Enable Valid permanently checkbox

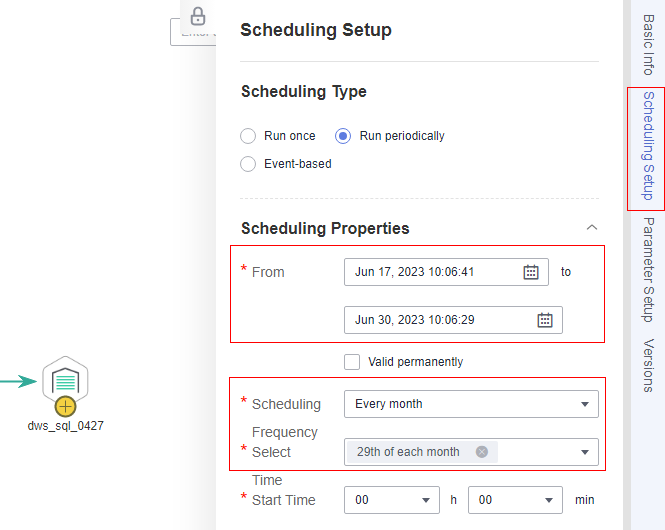(x=351, y=362)
